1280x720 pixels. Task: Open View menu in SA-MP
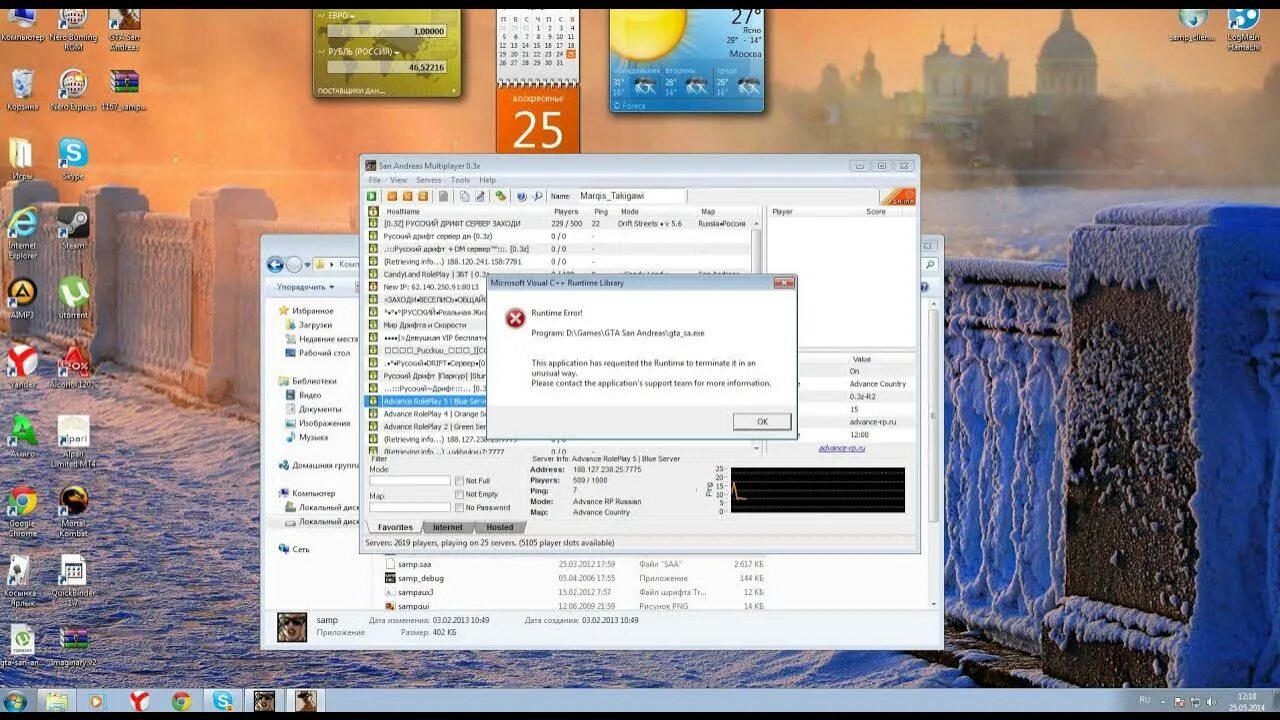pyautogui.click(x=398, y=180)
